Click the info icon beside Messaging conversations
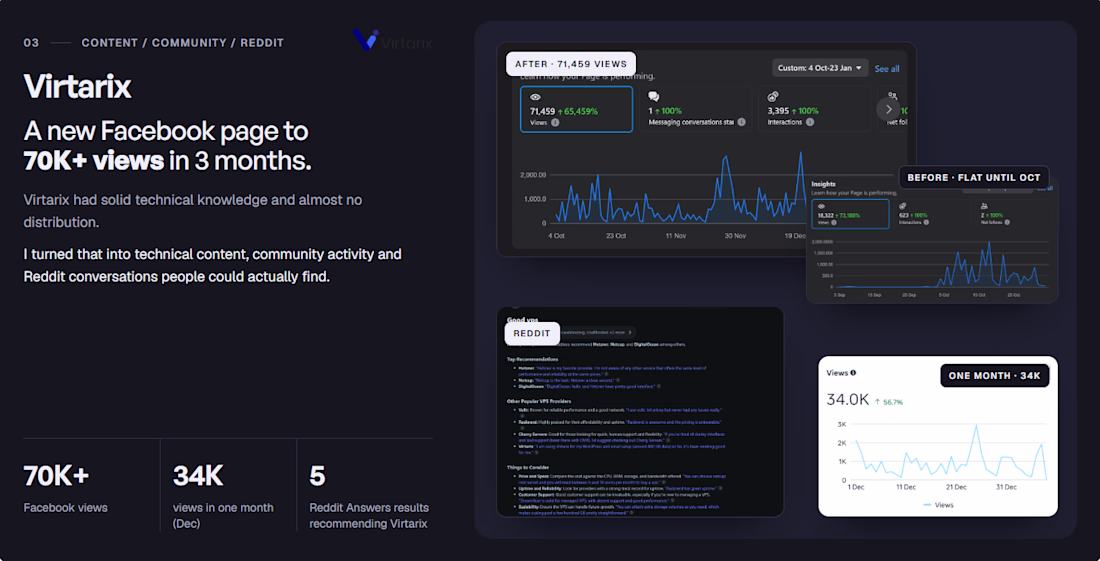 pyautogui.click(x=742, y=123)
